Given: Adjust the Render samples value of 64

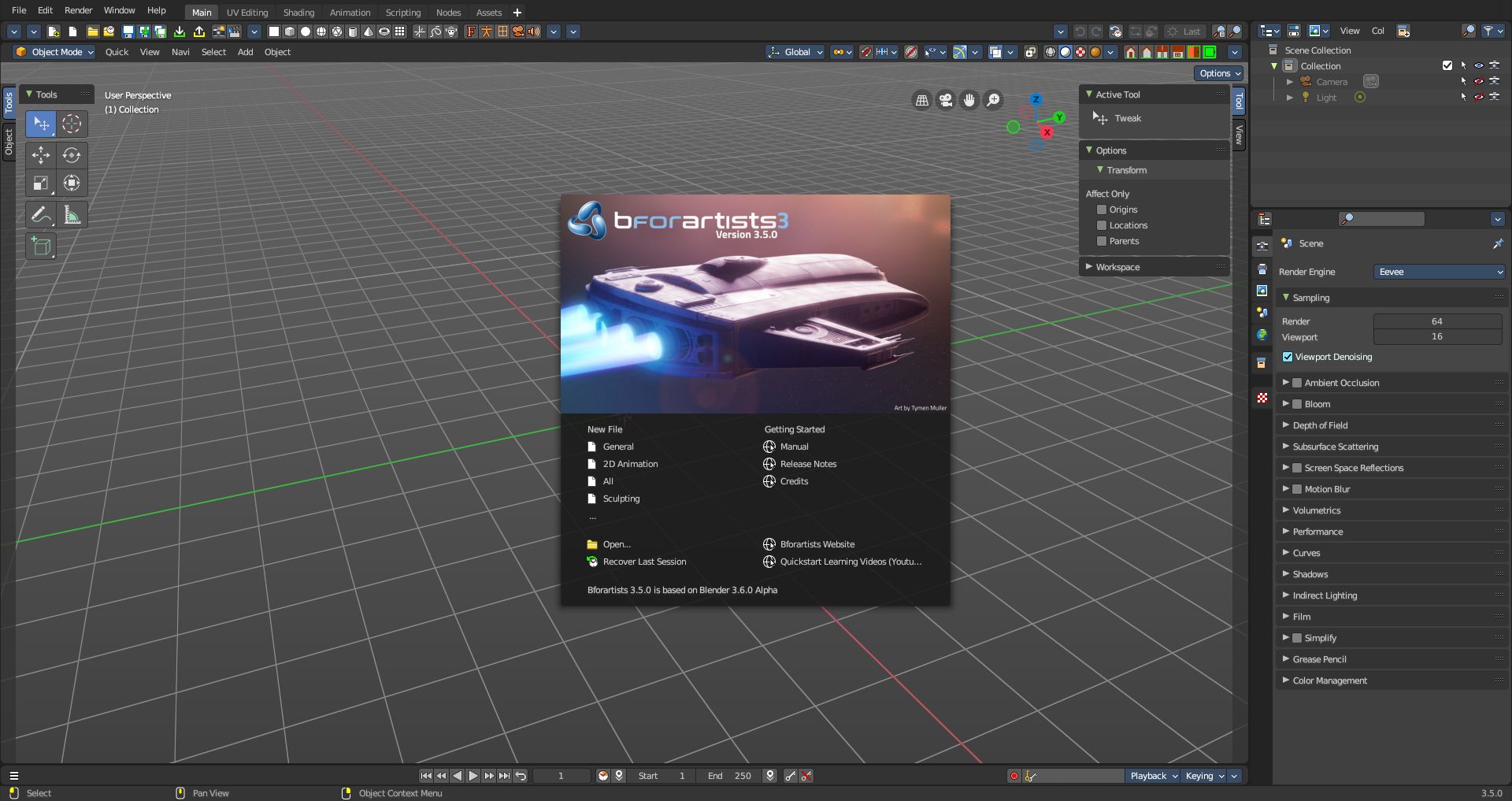Looking at the screenshot, I should [x=1437, y=321].
